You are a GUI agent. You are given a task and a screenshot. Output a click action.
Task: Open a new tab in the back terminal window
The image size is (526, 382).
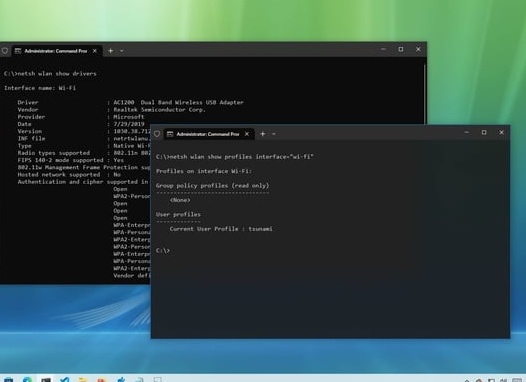[110, 51]
